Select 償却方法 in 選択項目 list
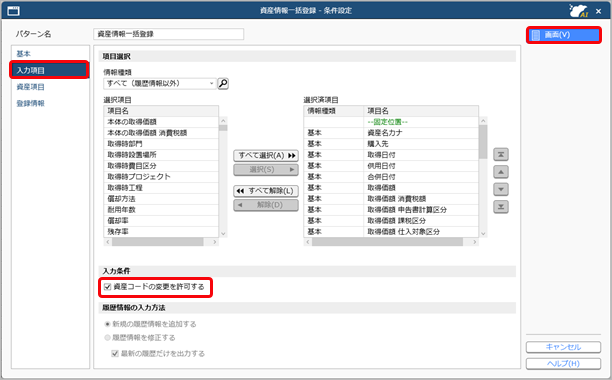This screenshot has height=380, width=612. click(x=161, y=199)
